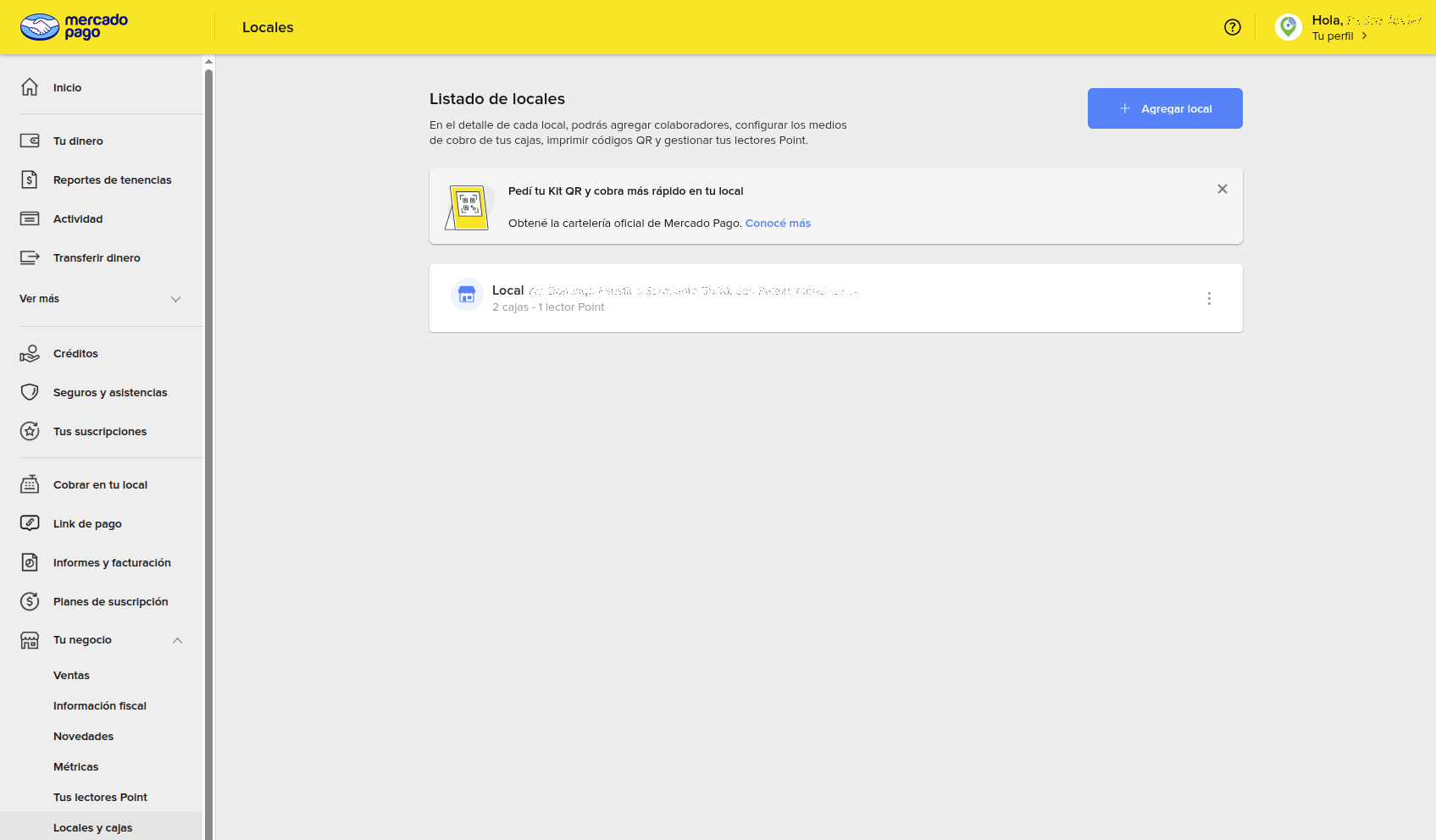Click the Inicio home icon
Image resolution: width=1436 pixels, height=840 pixels.
pos(30,87)
